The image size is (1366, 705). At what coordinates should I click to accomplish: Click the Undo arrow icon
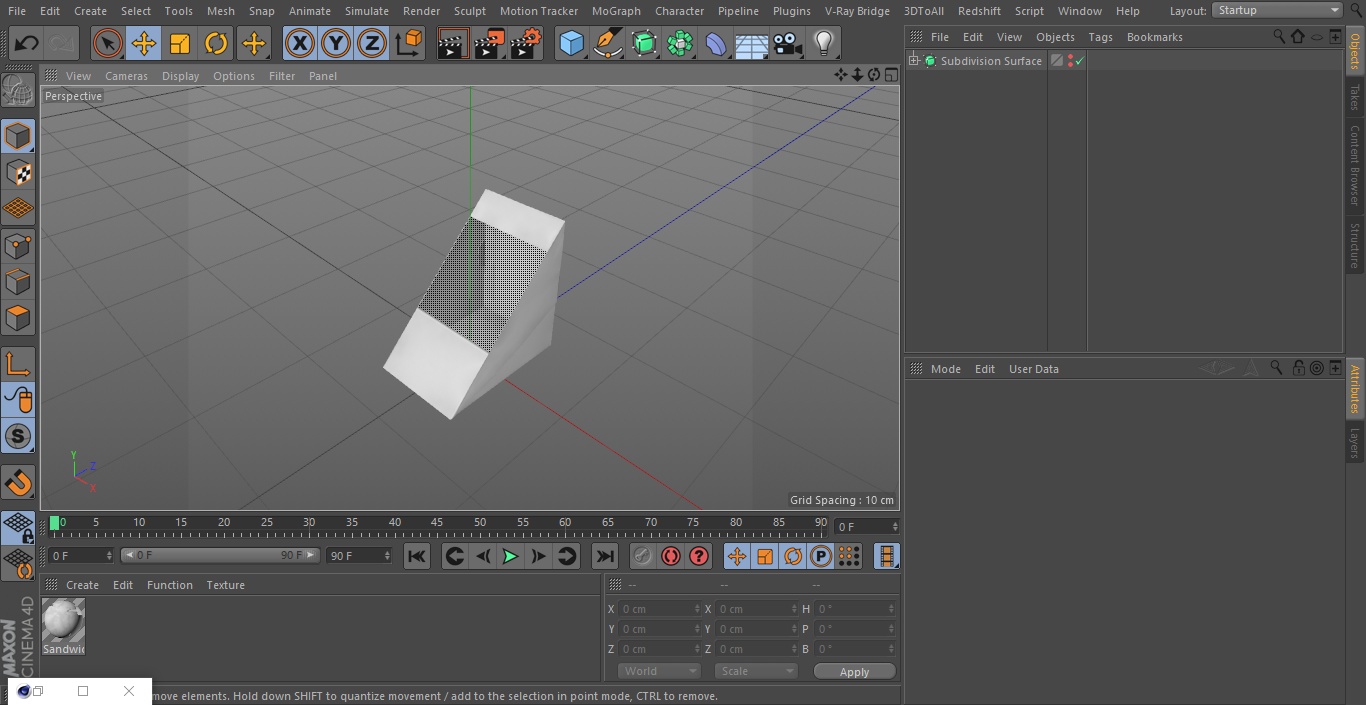click(27, 43)
